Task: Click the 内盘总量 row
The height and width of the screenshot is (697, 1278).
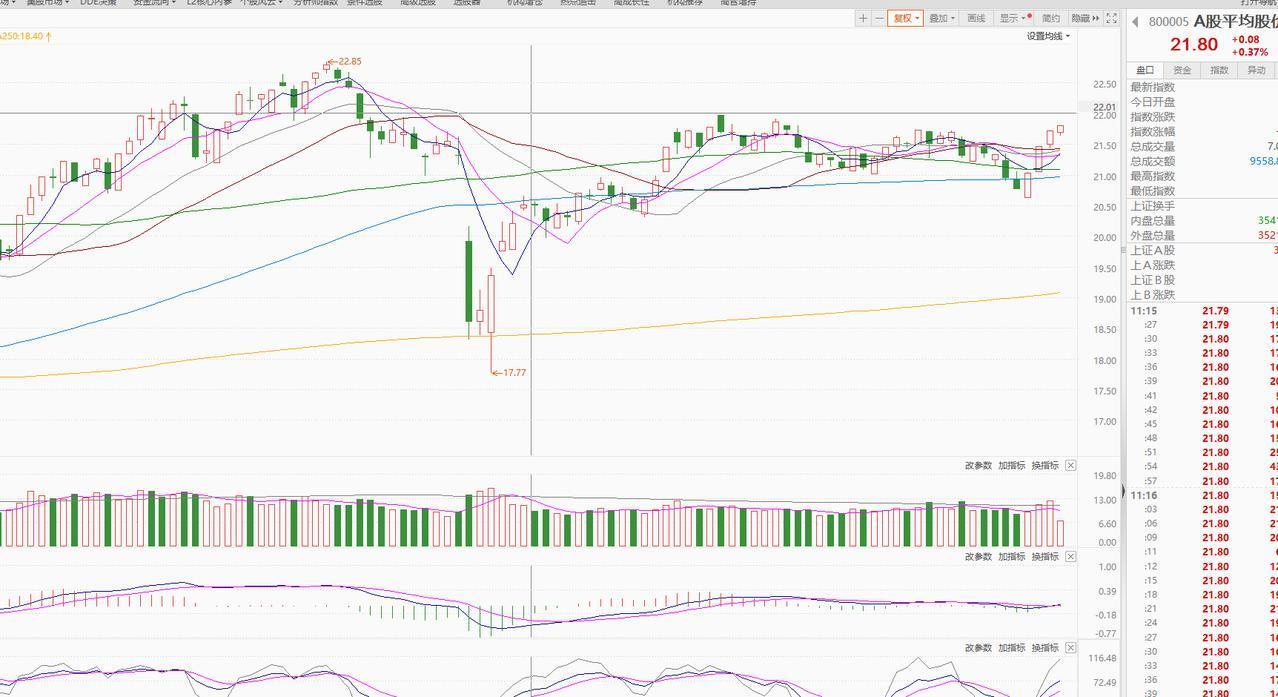Action: (1203, 221)
